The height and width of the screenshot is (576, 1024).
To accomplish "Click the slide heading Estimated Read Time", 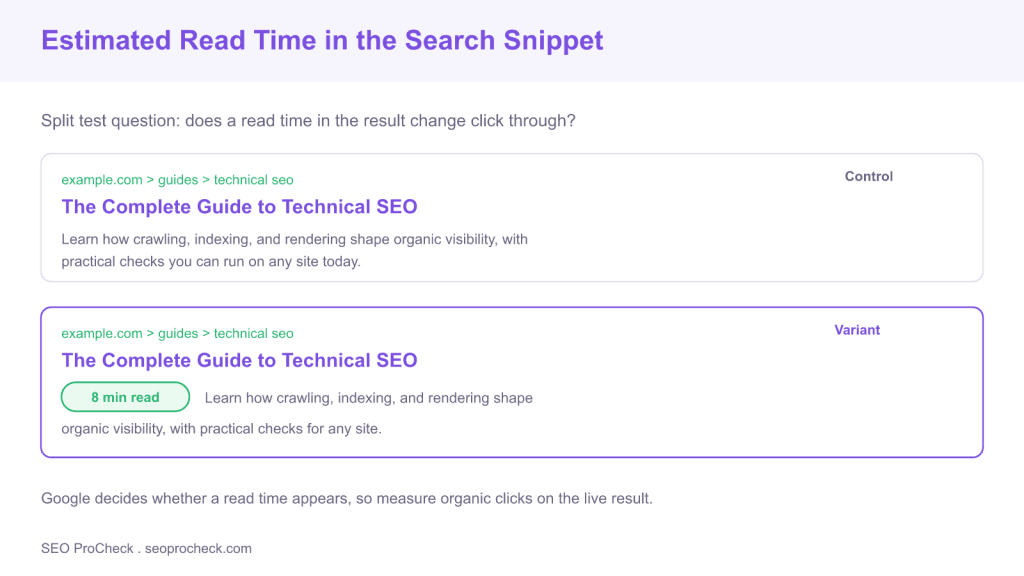I will click(322, 40).
